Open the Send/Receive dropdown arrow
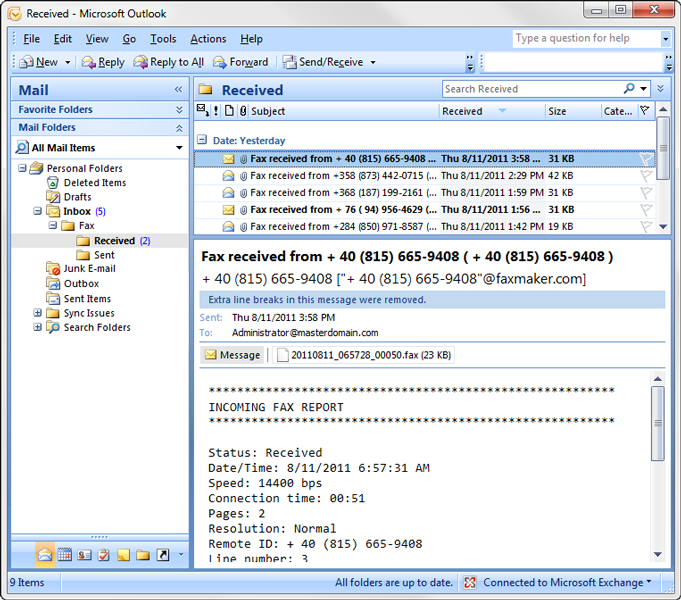The image size is (681, 600). (x=373, y=62)
